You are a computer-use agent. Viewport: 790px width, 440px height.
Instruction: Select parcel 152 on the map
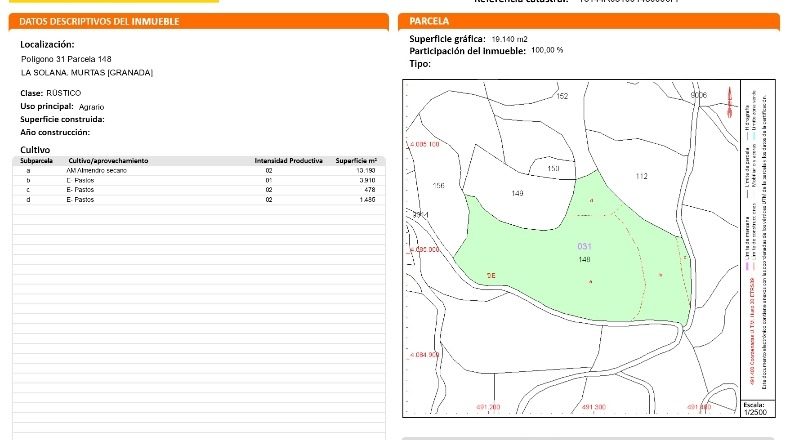[562, 96]
